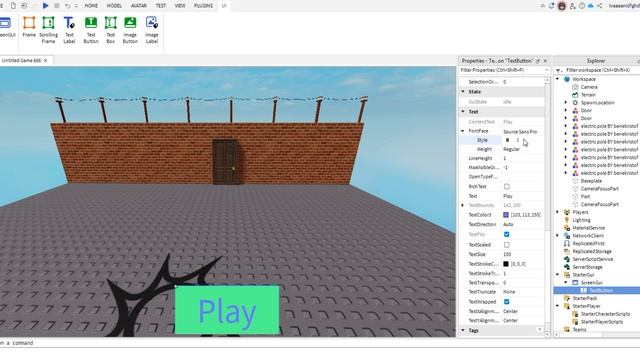Viewport: 640px width, 360px height.
Task: Insert a Text Button element
Action: [x=91, y=29]
